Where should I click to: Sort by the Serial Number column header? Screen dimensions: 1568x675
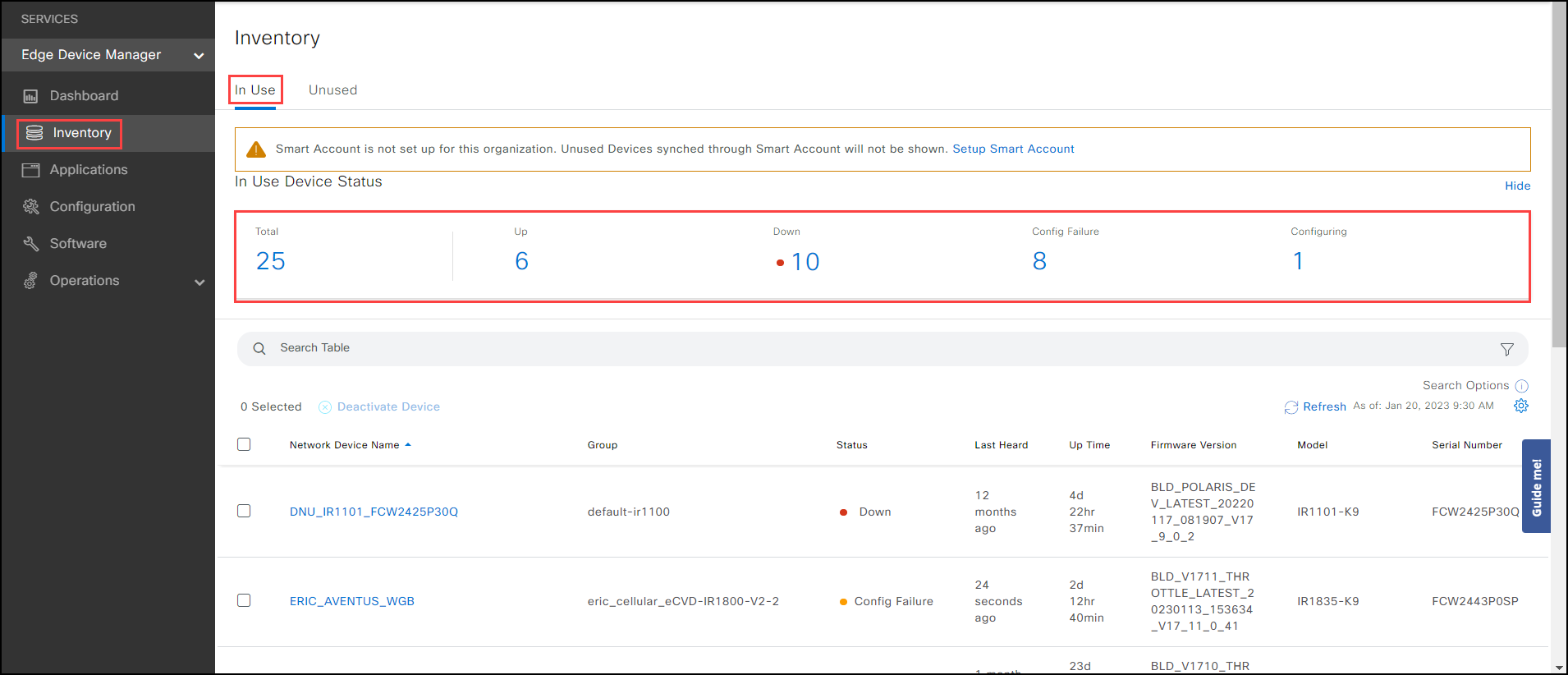(1466, 445)
